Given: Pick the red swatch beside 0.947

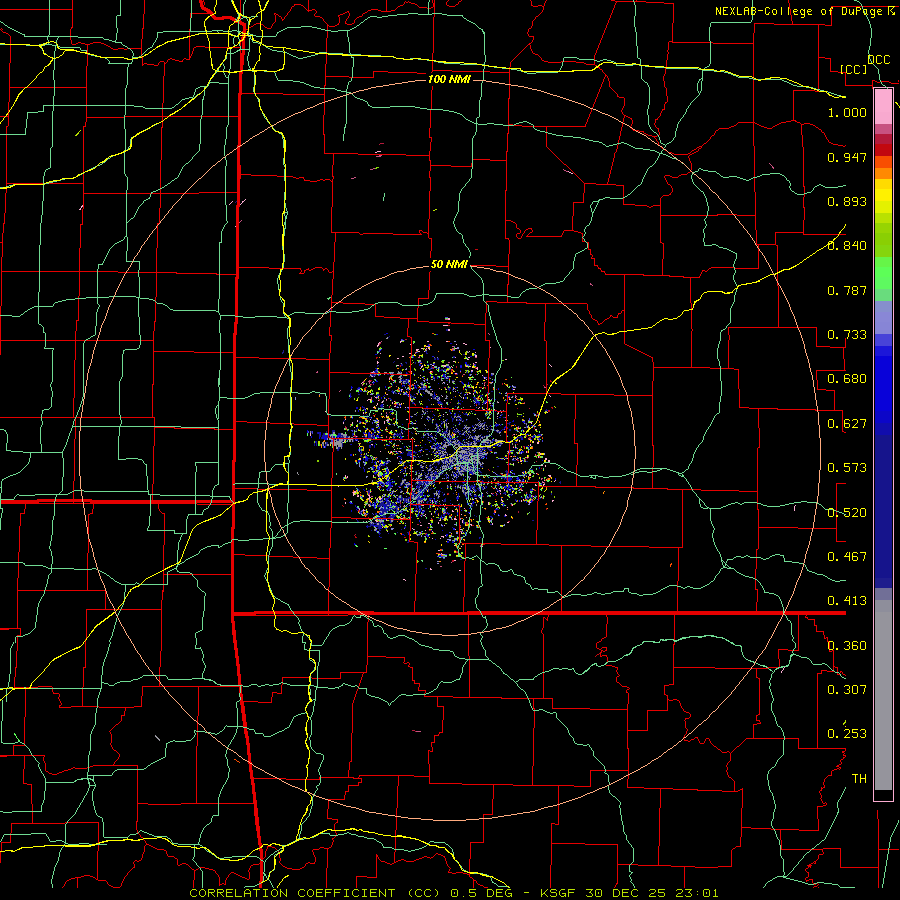Looking at the screenshot, I should (883, 150).
